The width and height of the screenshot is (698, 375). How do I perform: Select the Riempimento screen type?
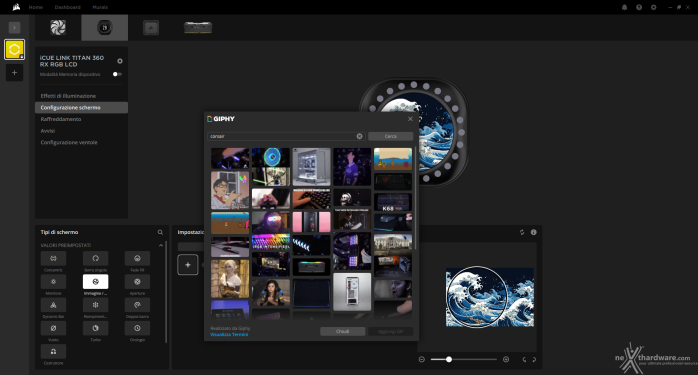pyautogui.click(x=95, y=305)
